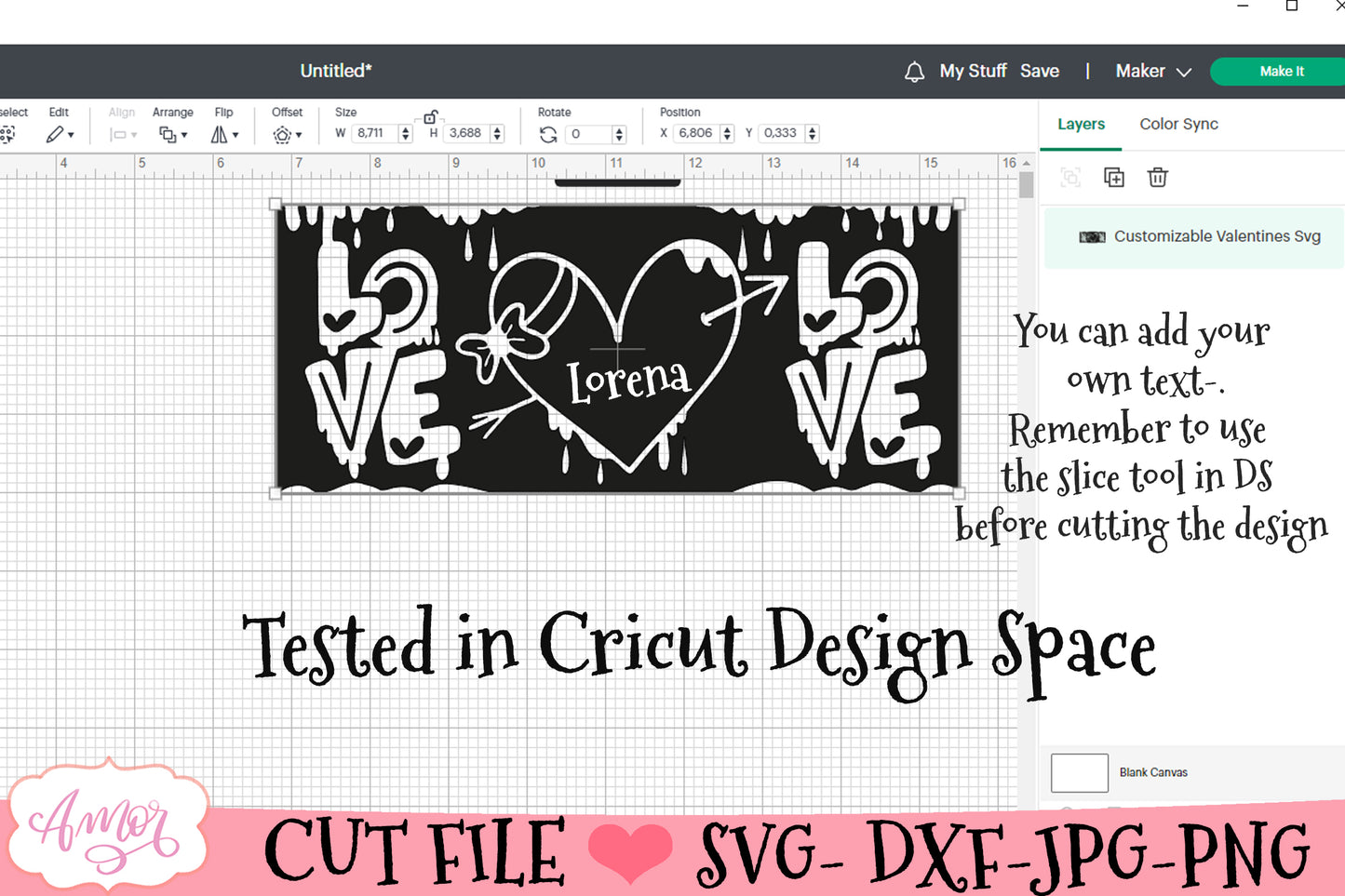
Task: Click the Select All icon
Action: click(x=7, y=135)
